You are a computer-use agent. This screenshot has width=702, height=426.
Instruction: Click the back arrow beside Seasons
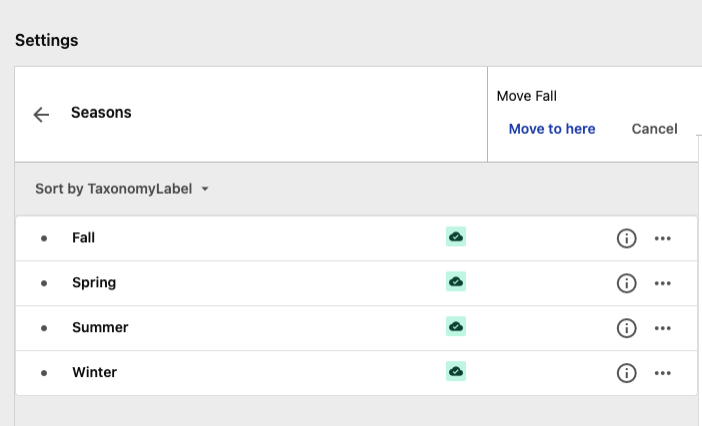coord(41,114)
